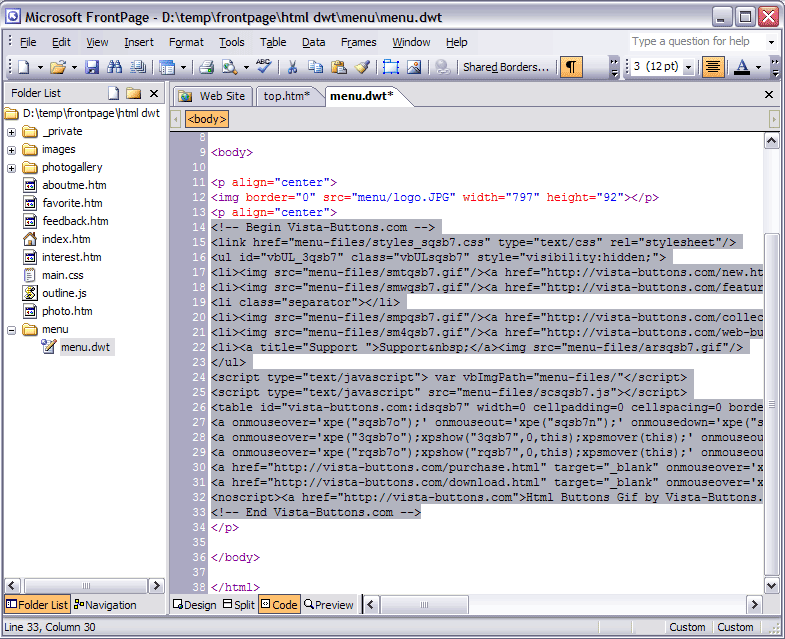This screenshot has height=639, width=785.
Task: Select menu.dwt in the tree
Action: (x=86, y=347)
